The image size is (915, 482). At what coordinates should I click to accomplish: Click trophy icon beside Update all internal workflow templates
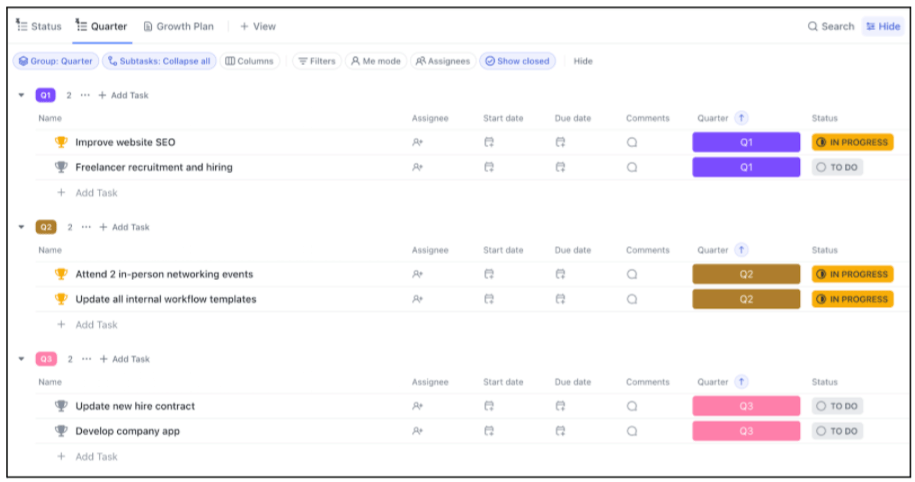(x=61, y=299)
